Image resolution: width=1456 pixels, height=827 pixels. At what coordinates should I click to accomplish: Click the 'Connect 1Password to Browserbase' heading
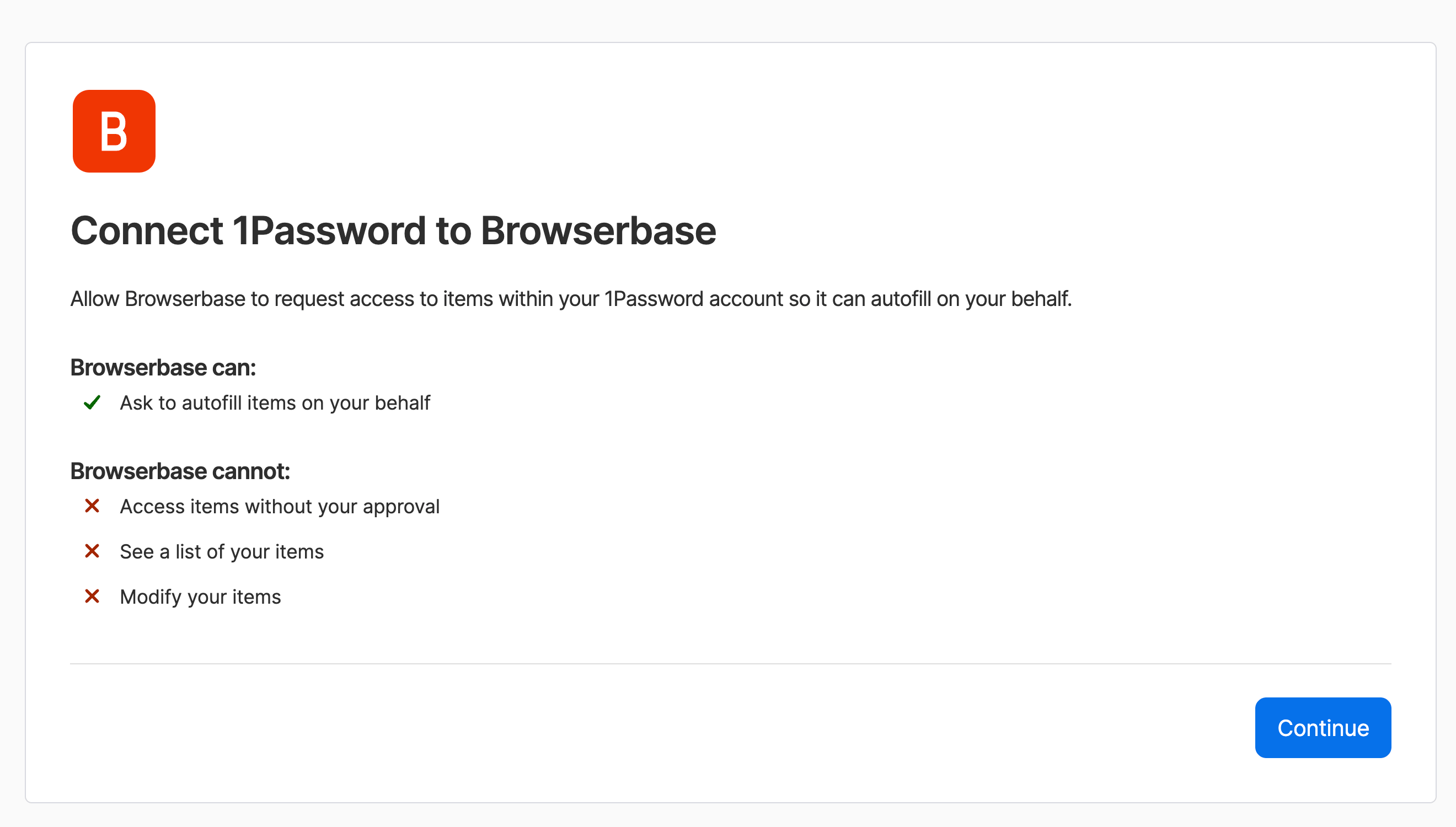pyautogui.click(x=393, y=230)
